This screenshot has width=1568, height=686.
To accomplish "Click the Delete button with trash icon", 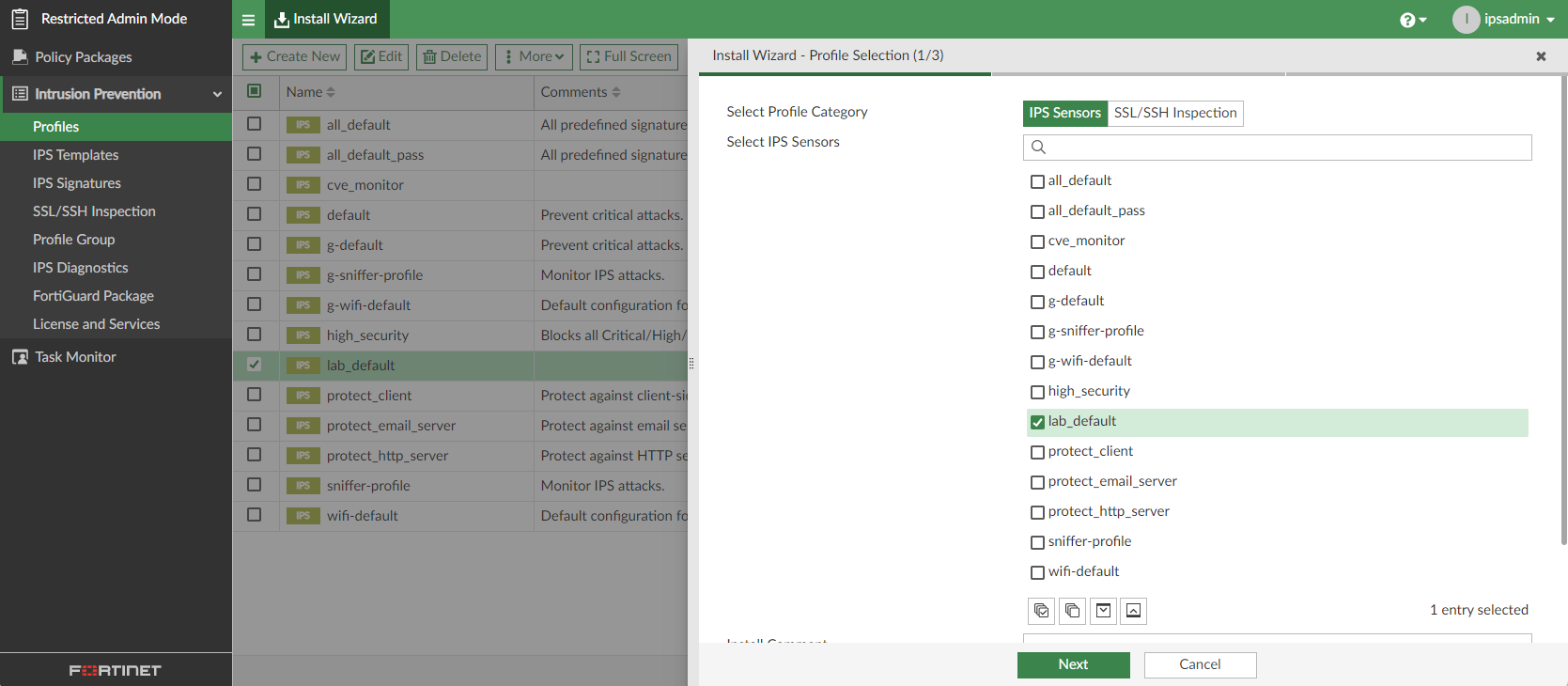I will [452, 56].
